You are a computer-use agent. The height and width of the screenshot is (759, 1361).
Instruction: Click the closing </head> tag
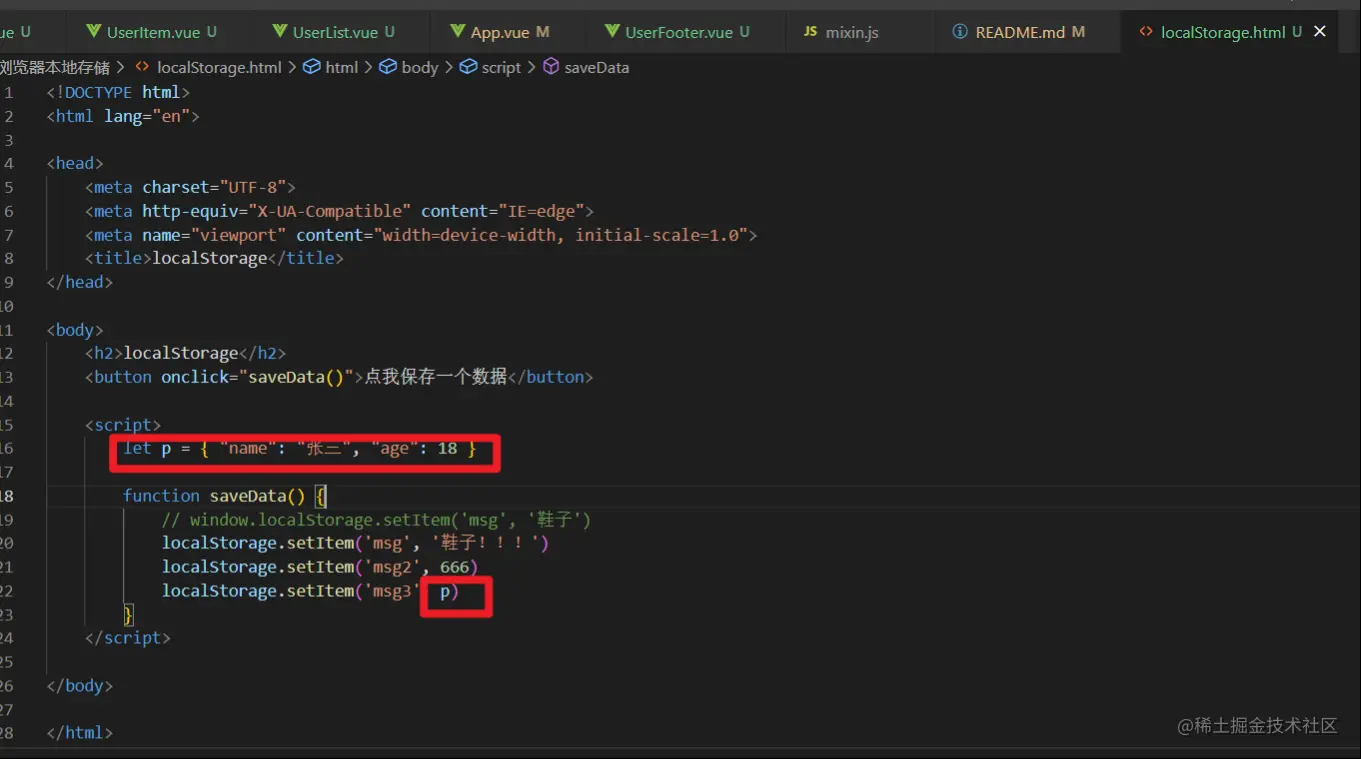[x=80, y=282]
